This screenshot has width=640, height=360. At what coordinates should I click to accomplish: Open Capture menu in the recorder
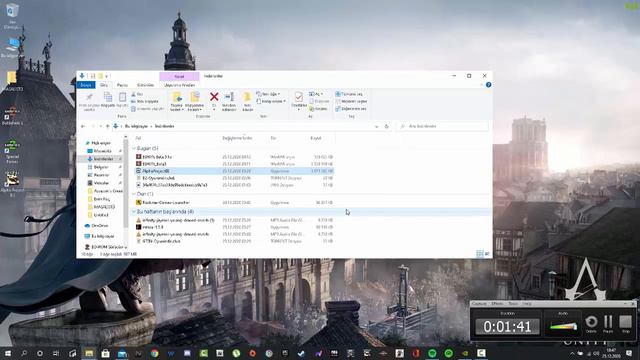tap(479, 304)
